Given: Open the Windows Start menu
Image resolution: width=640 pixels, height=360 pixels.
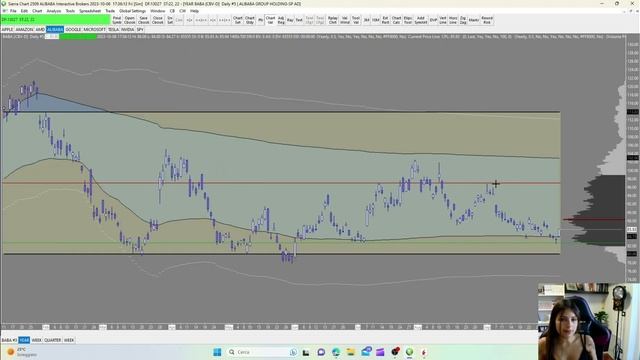Looking at the screenshot, I should tap(217, 352).
